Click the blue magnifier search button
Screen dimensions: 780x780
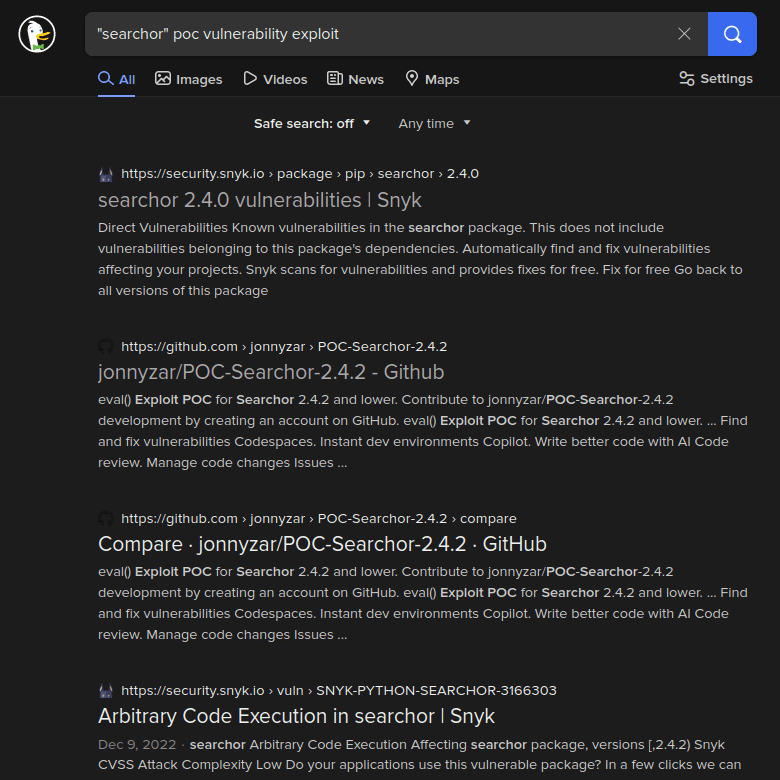(x=732, y=34)
